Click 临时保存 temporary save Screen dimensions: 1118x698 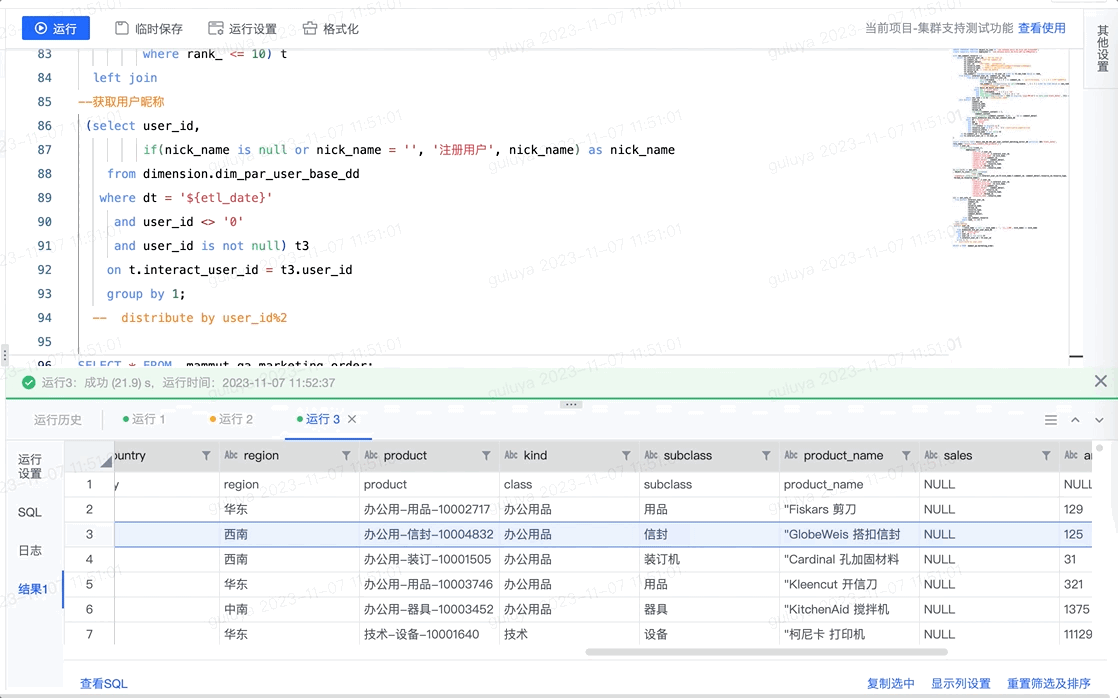tap(149, 29)
